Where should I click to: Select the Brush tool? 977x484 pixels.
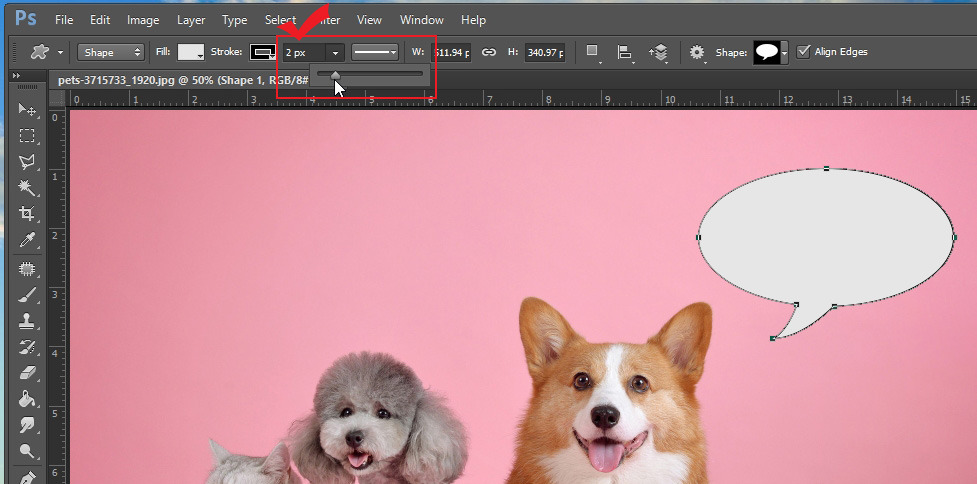(x=26, y=295)
